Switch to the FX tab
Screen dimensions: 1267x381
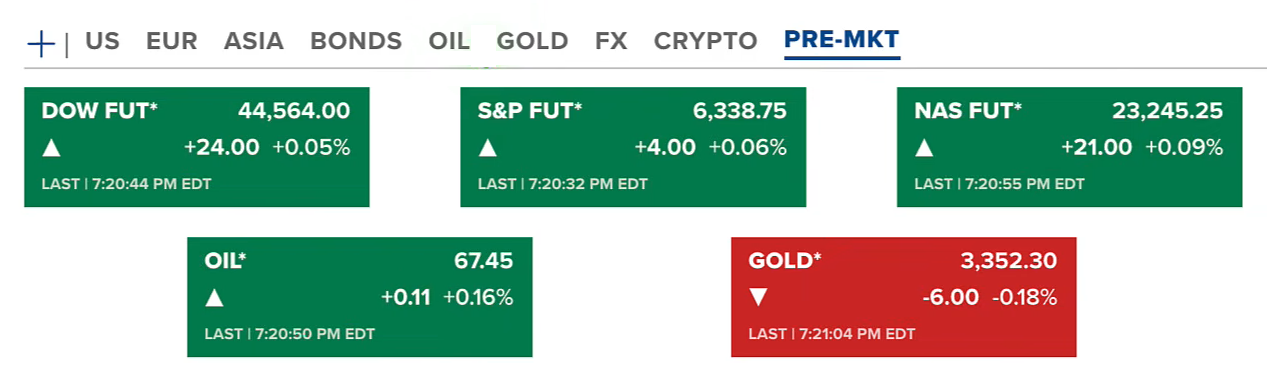(611, 42)
